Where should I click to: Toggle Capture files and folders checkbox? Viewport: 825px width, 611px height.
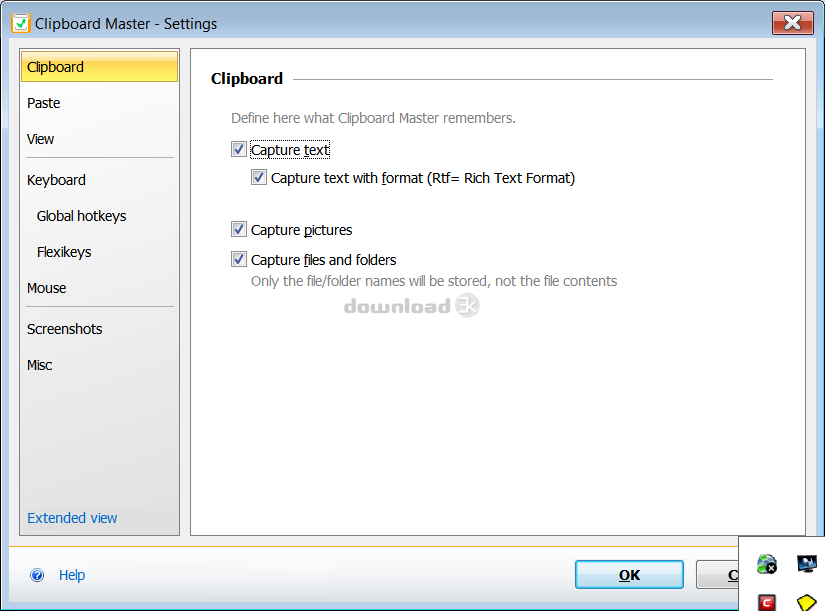coord(239,259)
